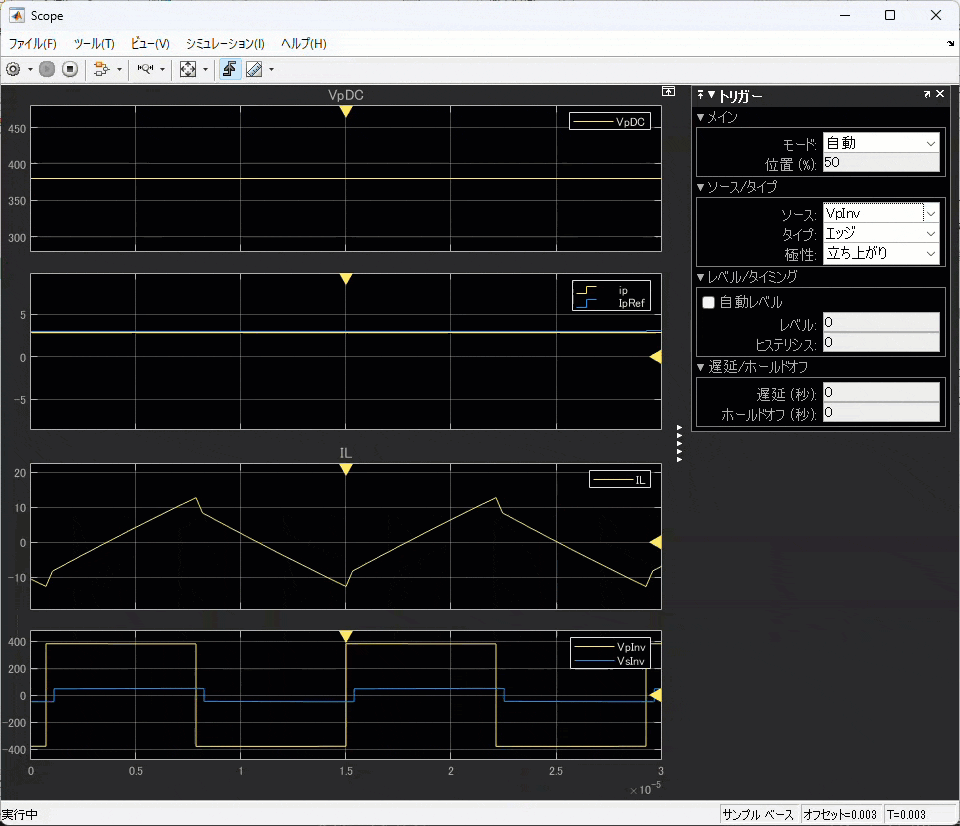The height and width of the screenshot is (826, 960).
Task: Click the オフセット=0.003 status entry
Action: point(840,814)
